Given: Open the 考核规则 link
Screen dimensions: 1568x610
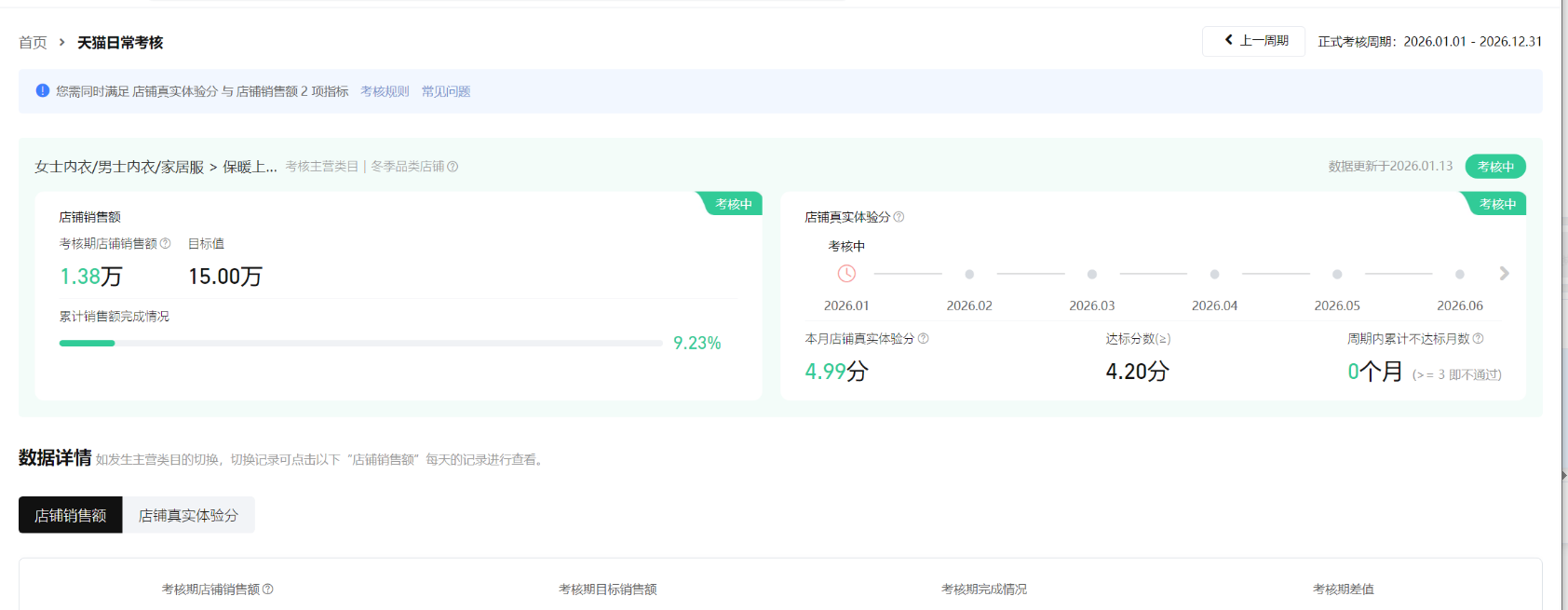Looking at the screenshot, I should coord(385,91).
